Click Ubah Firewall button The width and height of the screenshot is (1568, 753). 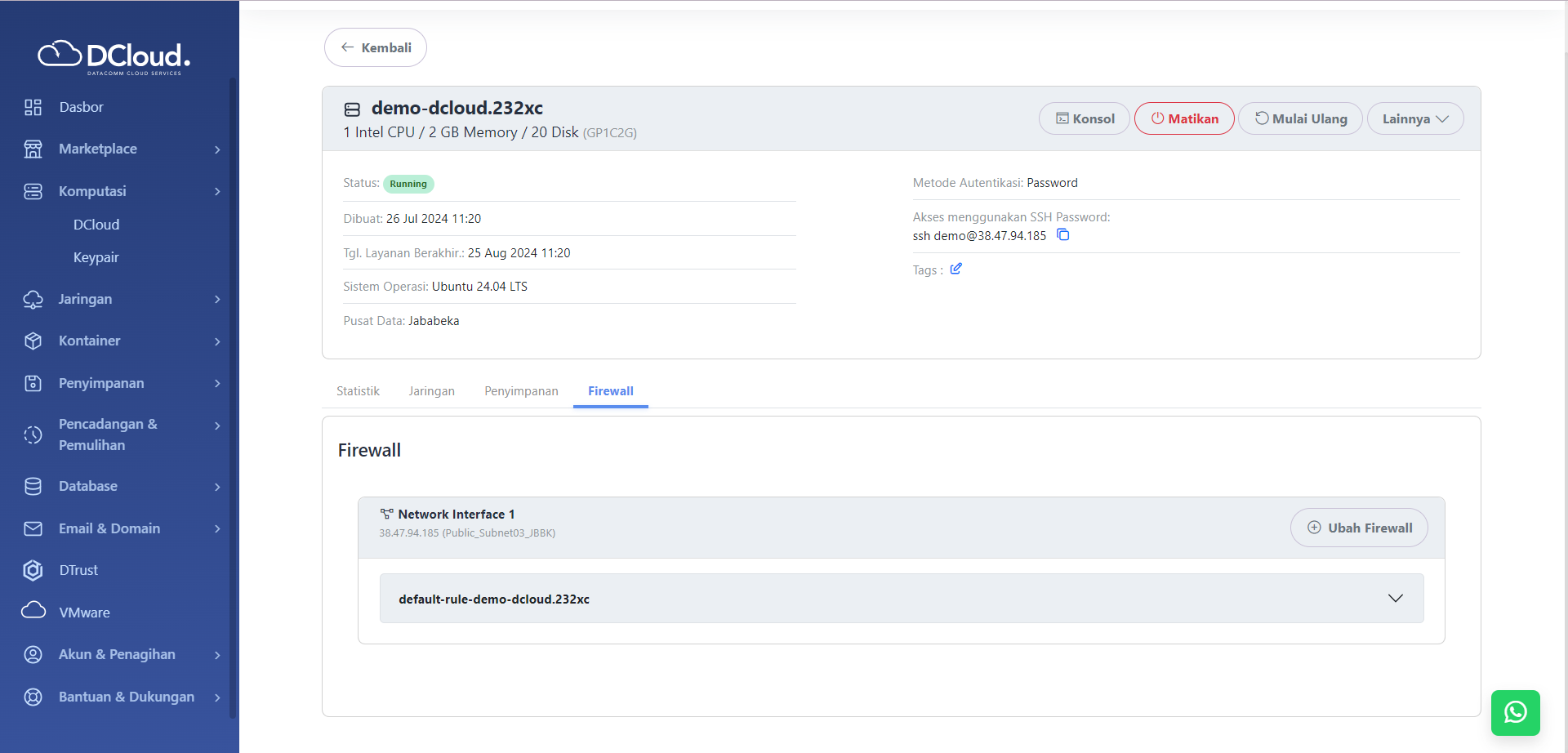[1359, 528]
